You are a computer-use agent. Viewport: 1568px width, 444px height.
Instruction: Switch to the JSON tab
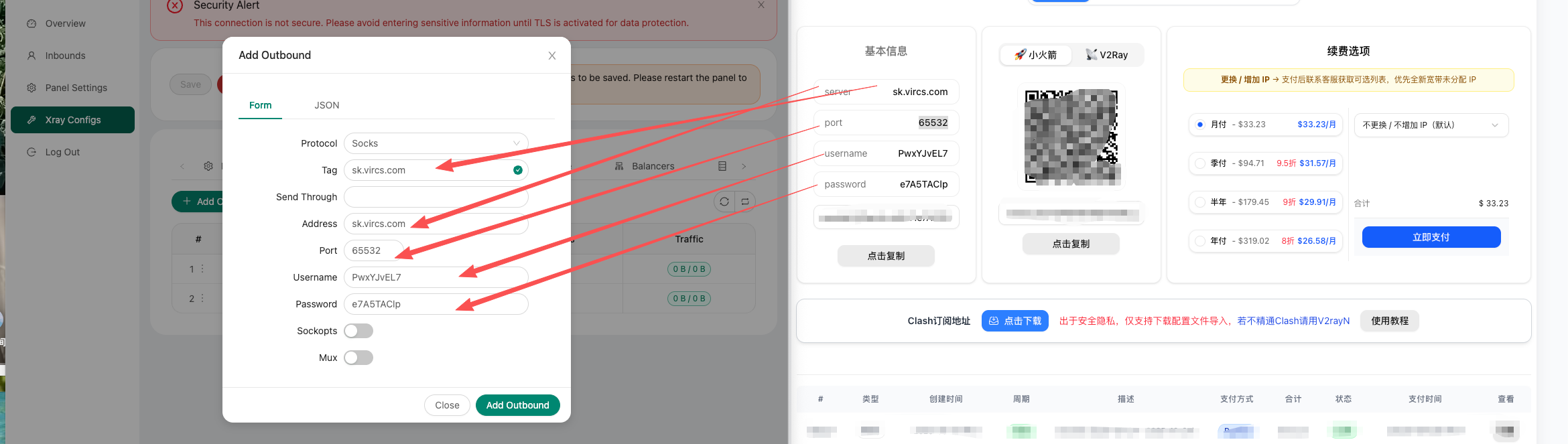327,105
